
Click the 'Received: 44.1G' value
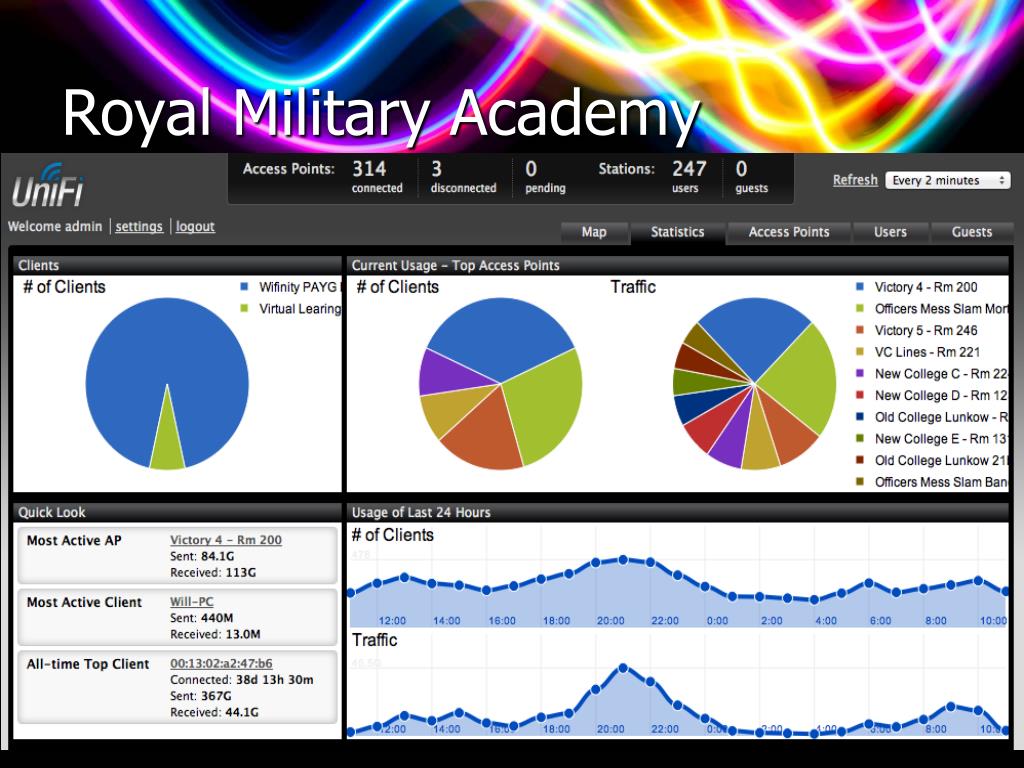[x=214, y=712]
